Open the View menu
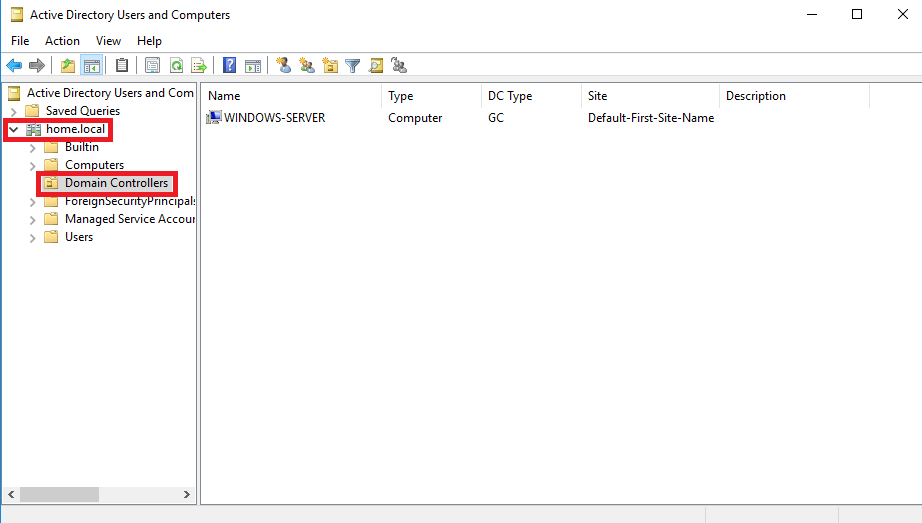Image resolution: width=922 pixels, height=523 pixels. click(x=108, y=41)
